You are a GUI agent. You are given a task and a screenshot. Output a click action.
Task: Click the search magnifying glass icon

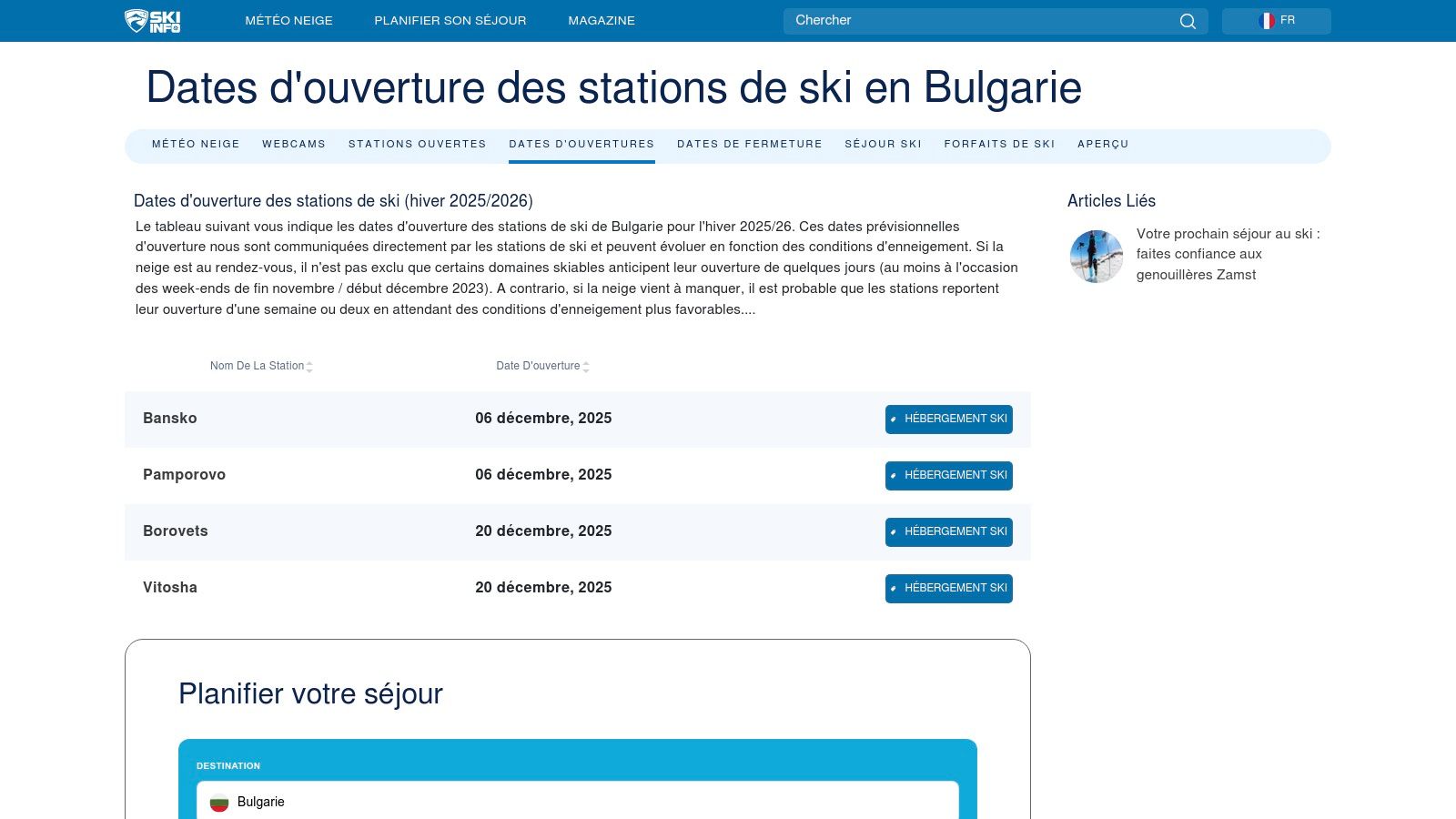click(1188, 20)
